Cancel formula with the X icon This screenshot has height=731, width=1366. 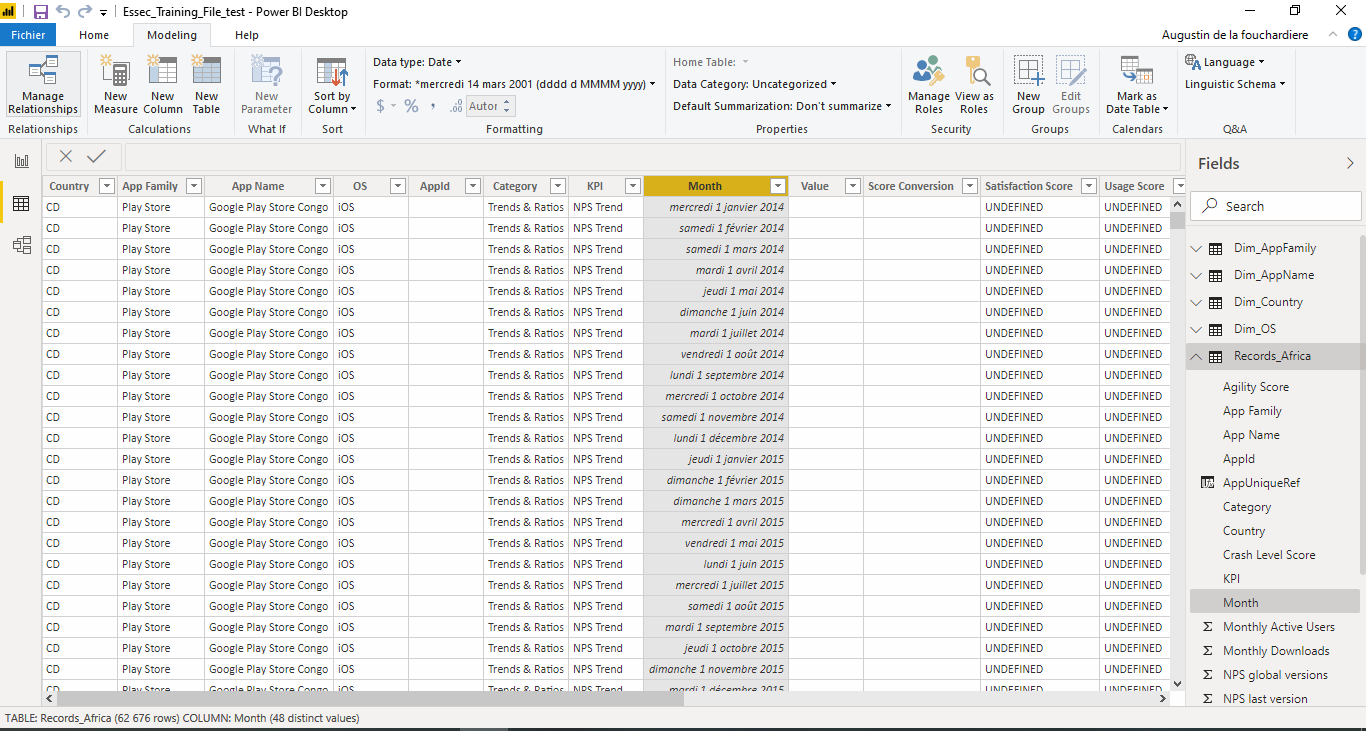coord(66,156)
